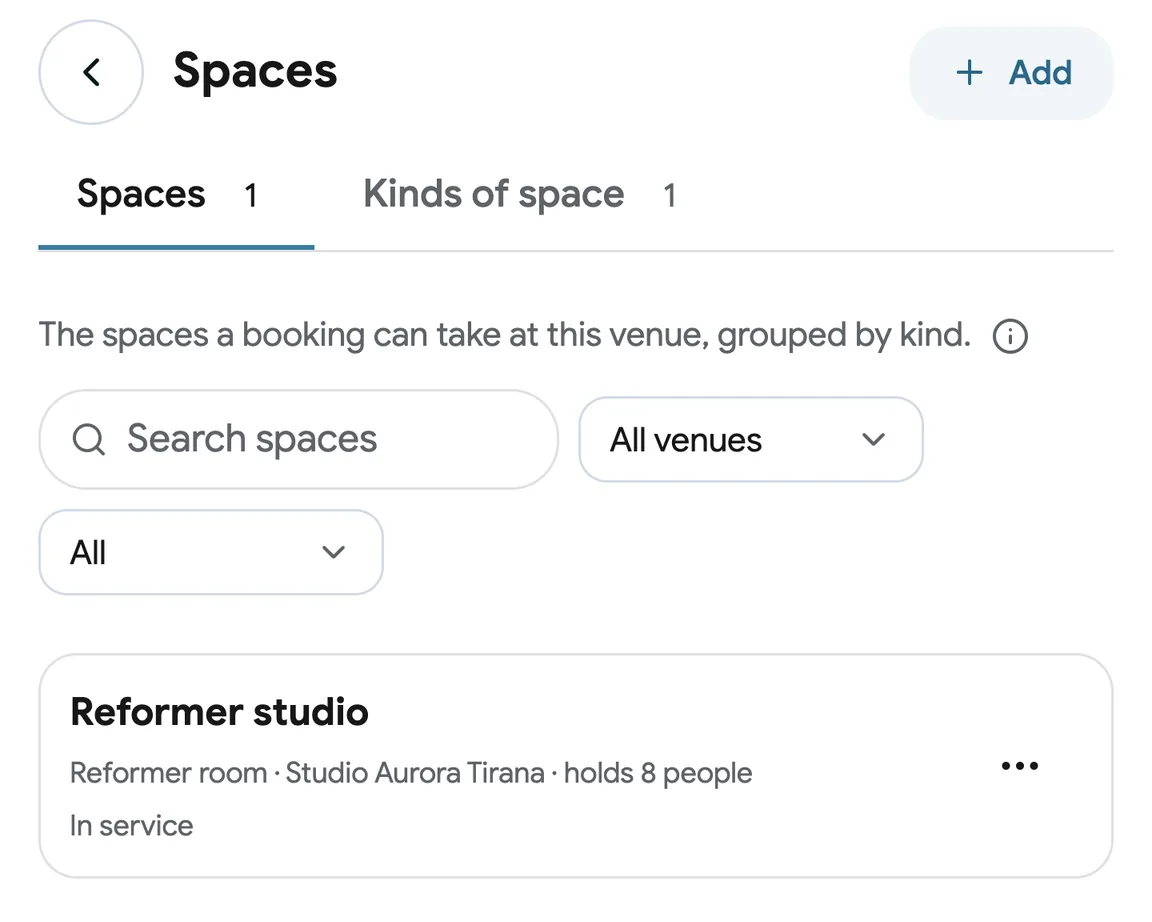Click the venue description sentence
This screenshot has height=922, width=1152.
coord(505,335)
